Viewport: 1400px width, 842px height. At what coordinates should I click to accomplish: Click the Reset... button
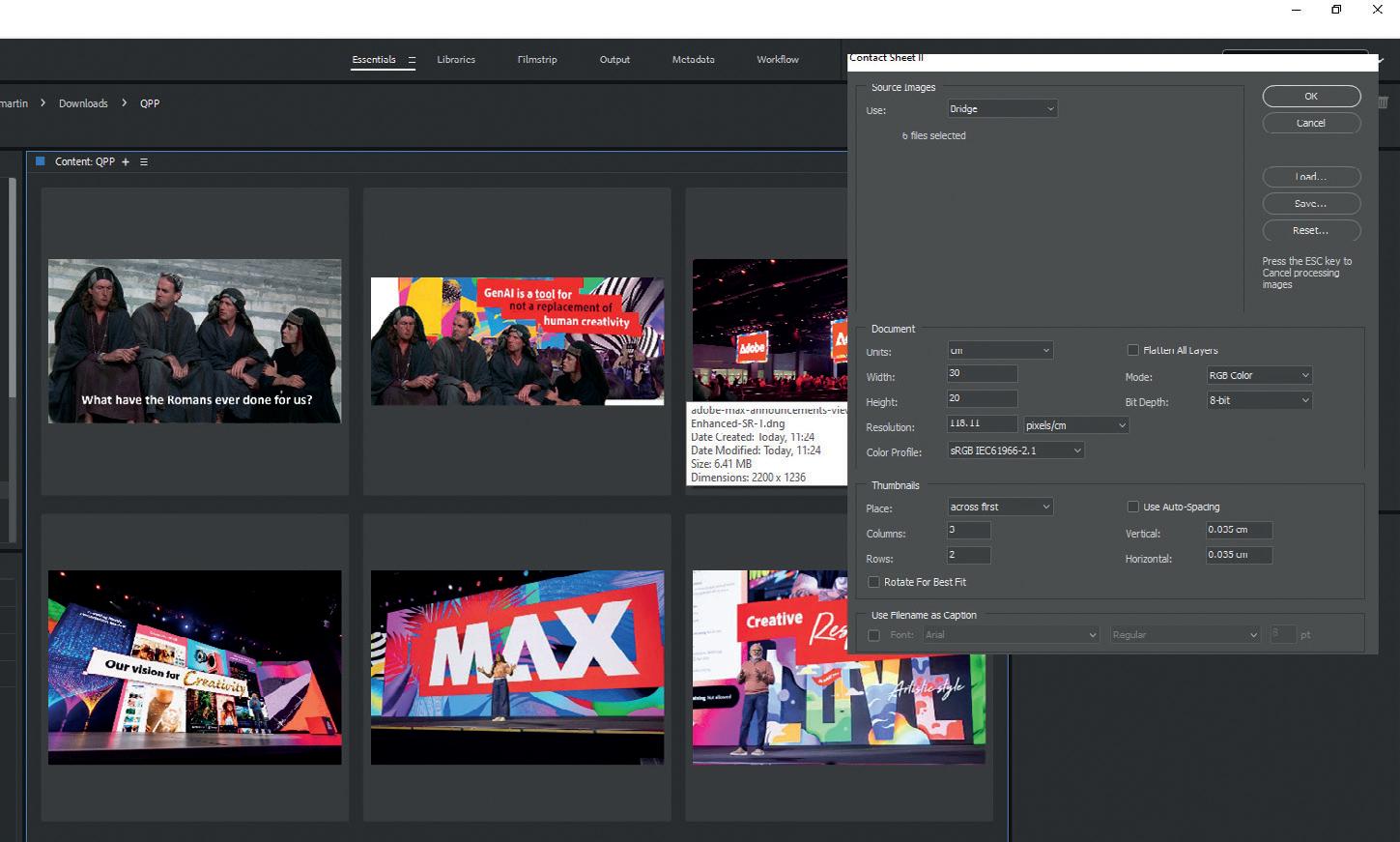(x=1311, y=231)
